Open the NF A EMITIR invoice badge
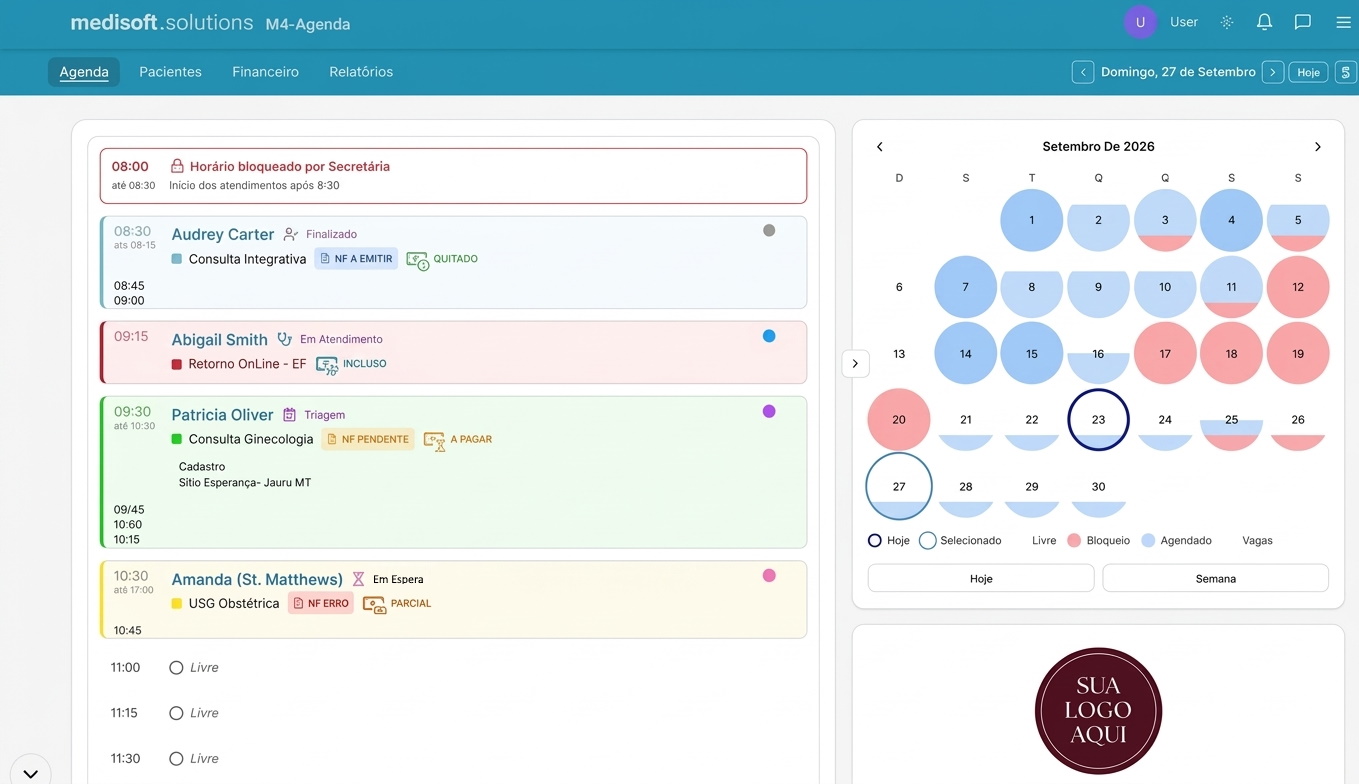 (x=356, y=259)
